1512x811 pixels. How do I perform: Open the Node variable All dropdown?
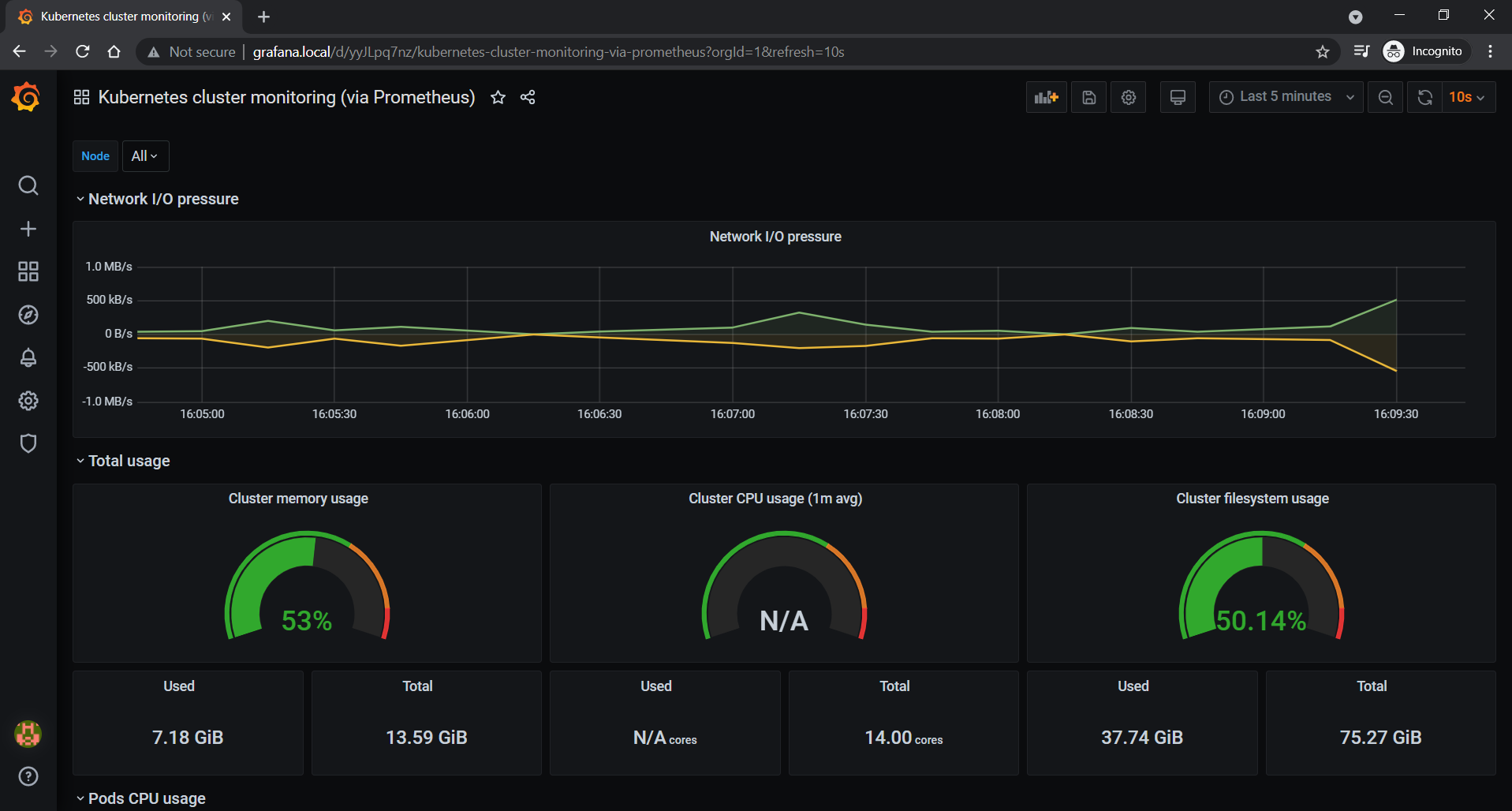145,156
